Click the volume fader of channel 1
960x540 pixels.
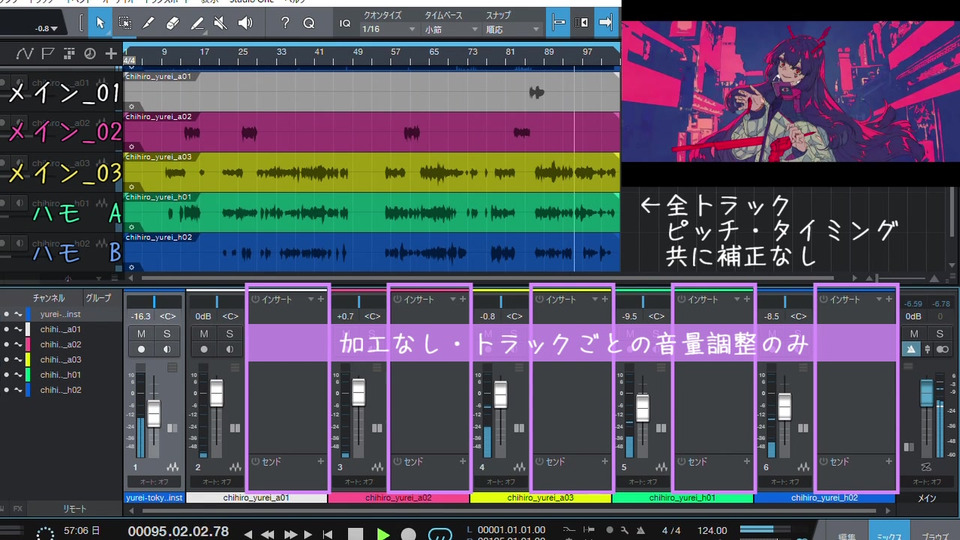coord(154,414)
